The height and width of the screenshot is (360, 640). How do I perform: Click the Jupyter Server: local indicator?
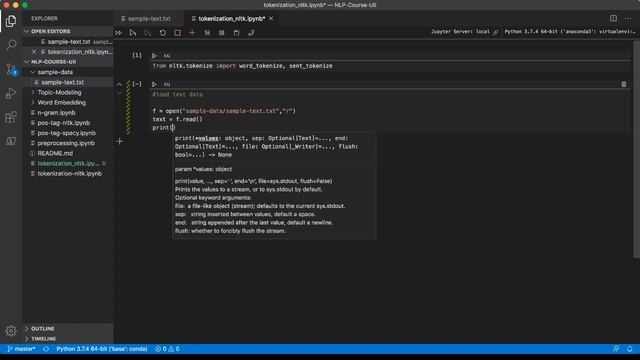(464, 32)
